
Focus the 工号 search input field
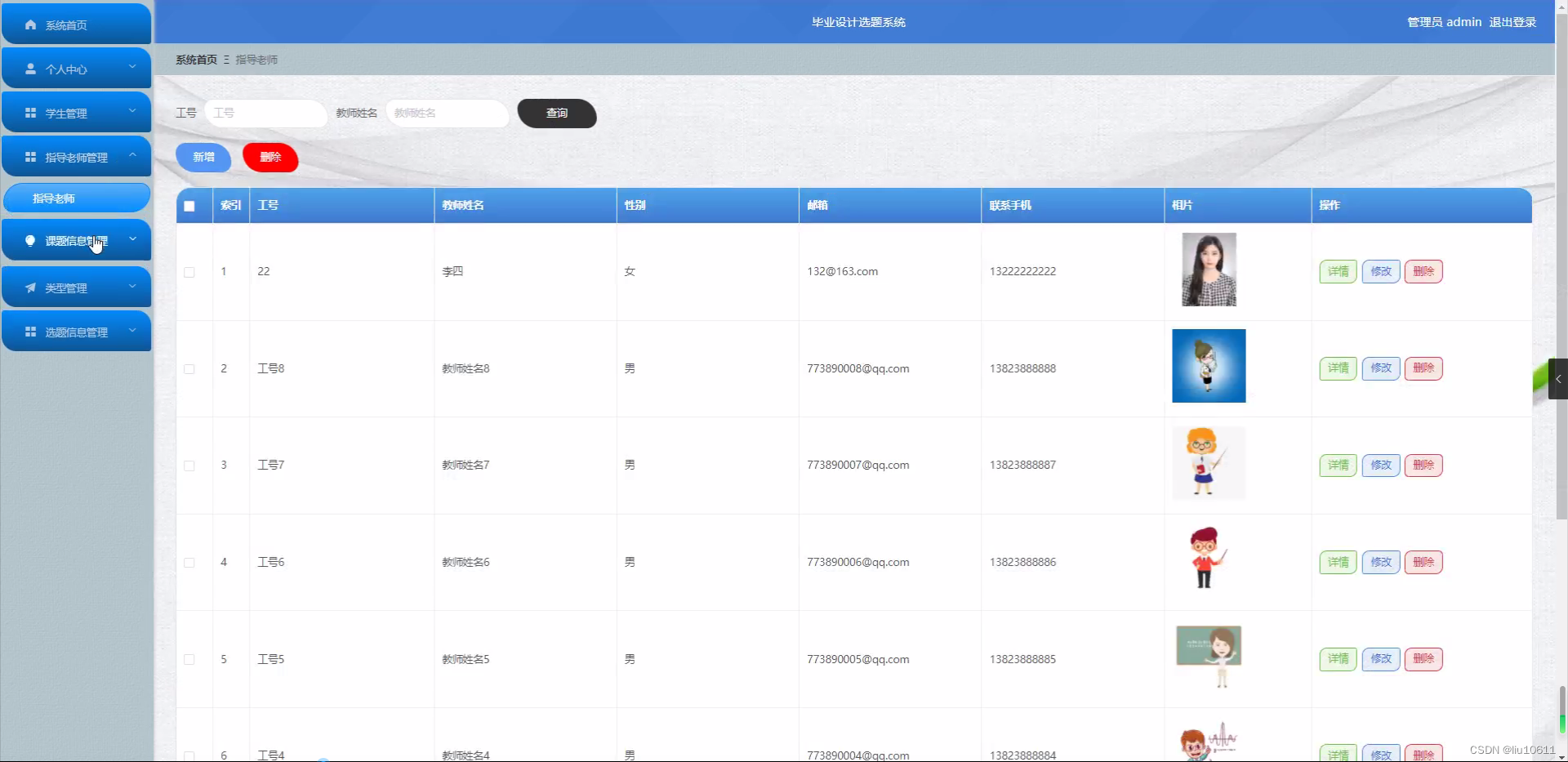pyautogui.click(x=265, y=114)
